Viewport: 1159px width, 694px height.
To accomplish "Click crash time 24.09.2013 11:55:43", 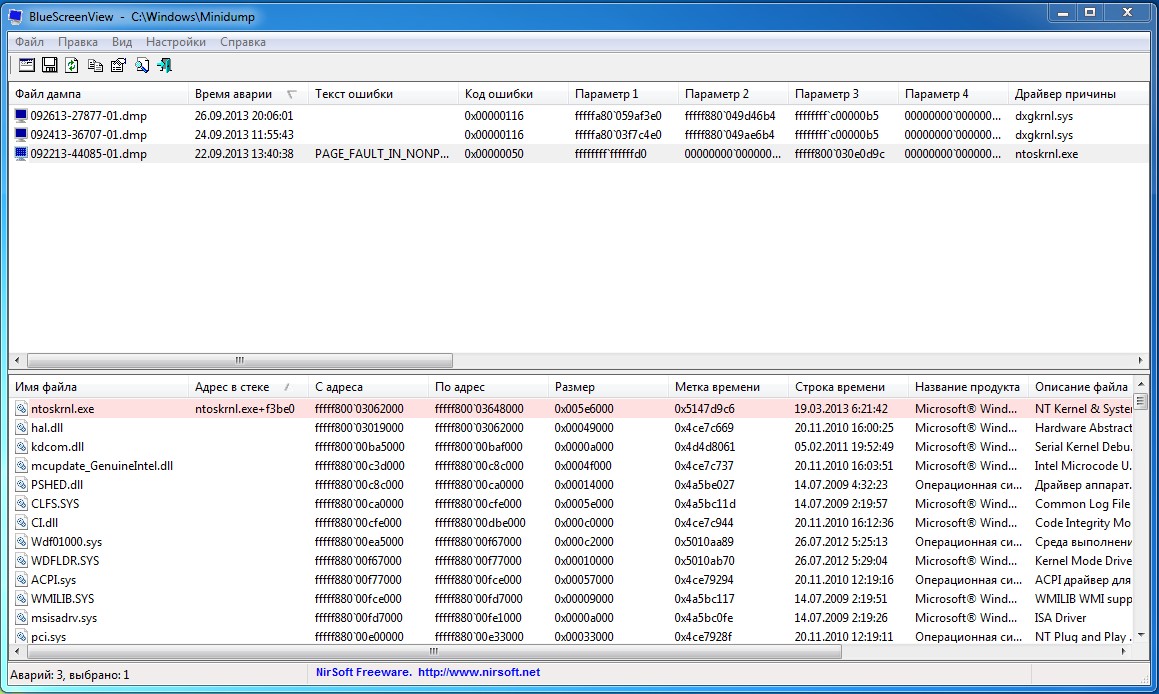I will [x=244, y=135].
